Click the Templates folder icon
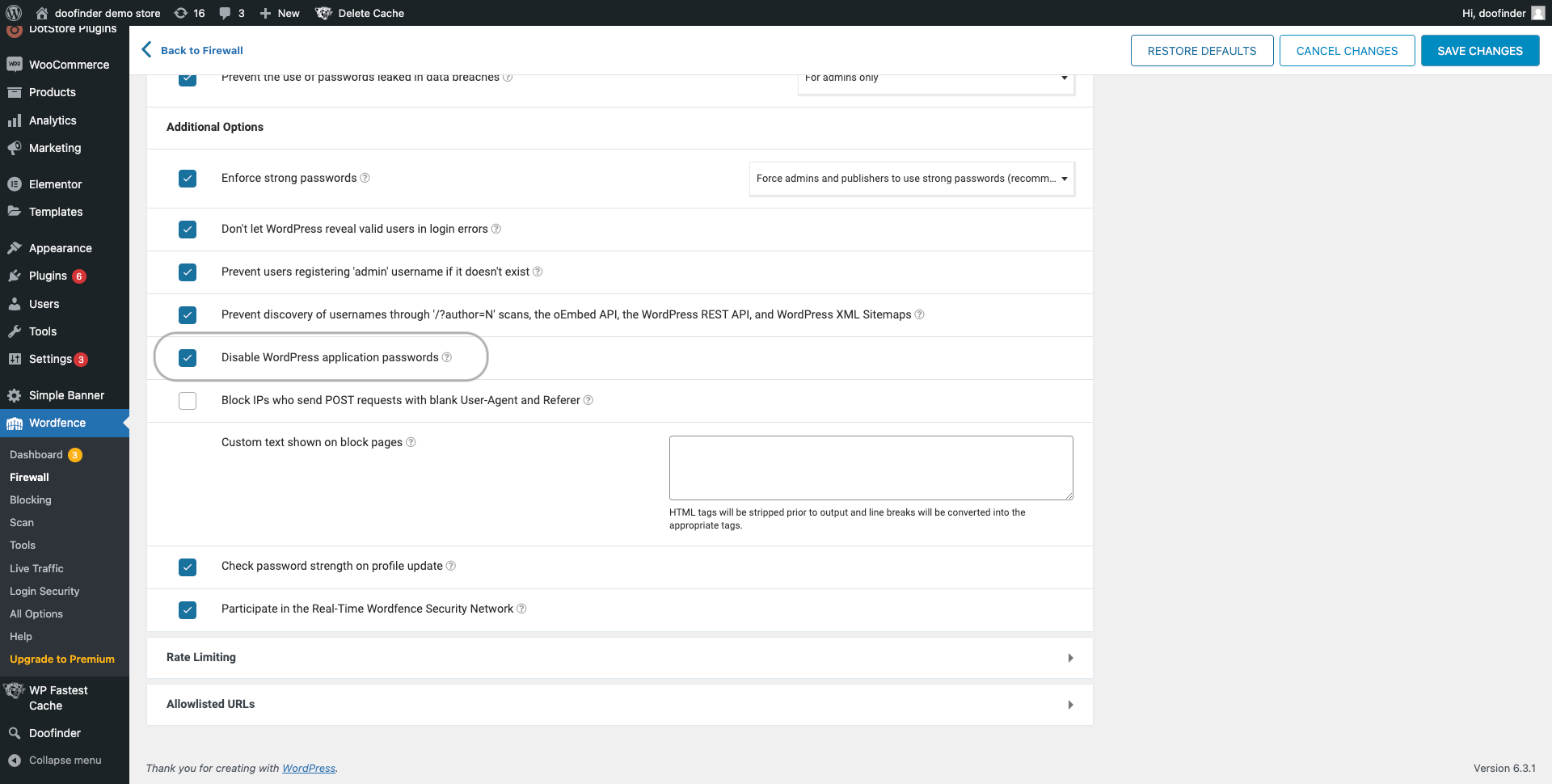 [x=15, y=212]
